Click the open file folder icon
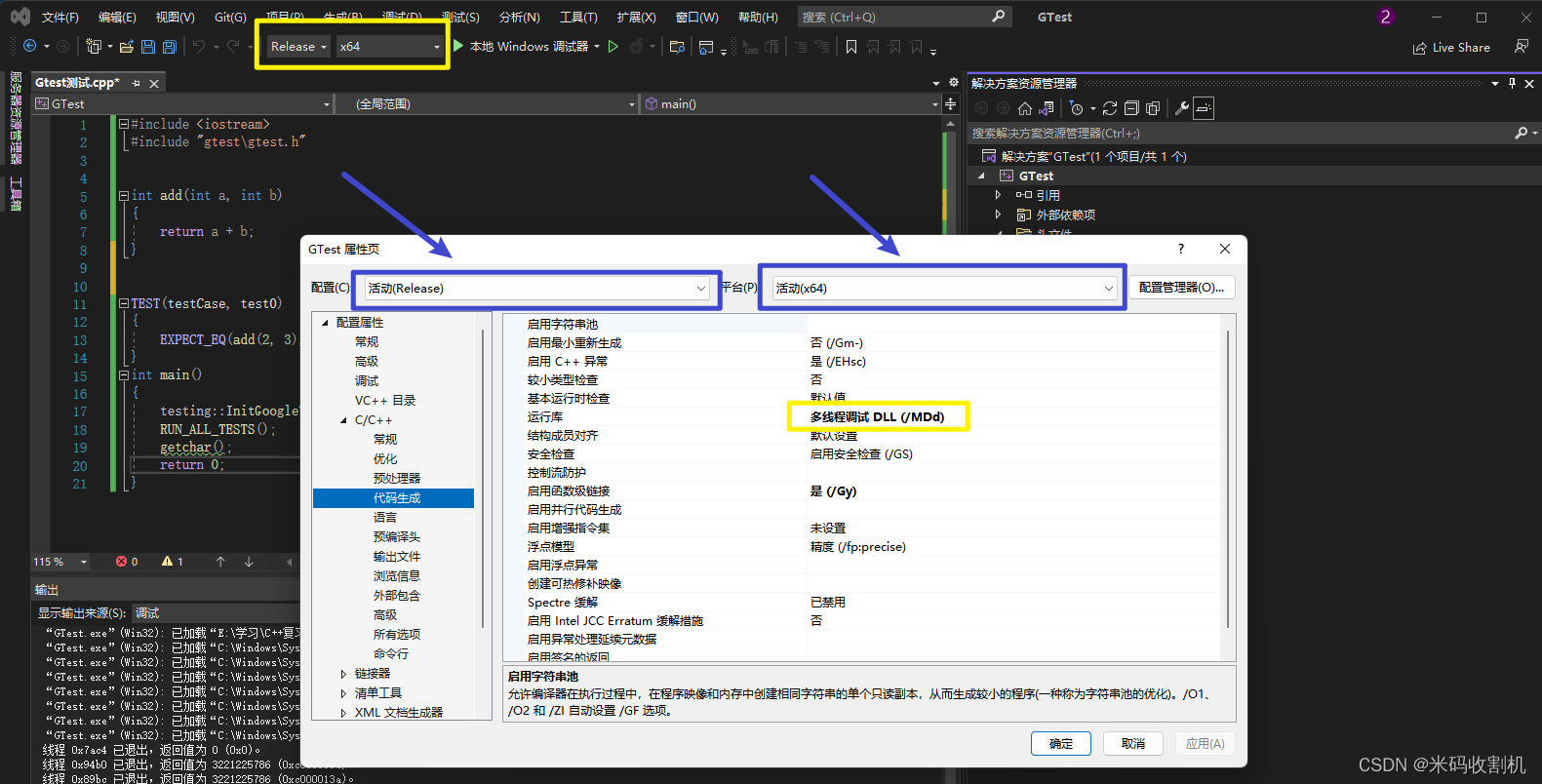The width and height of the screenshot is (1542, 784). [127, 46]
